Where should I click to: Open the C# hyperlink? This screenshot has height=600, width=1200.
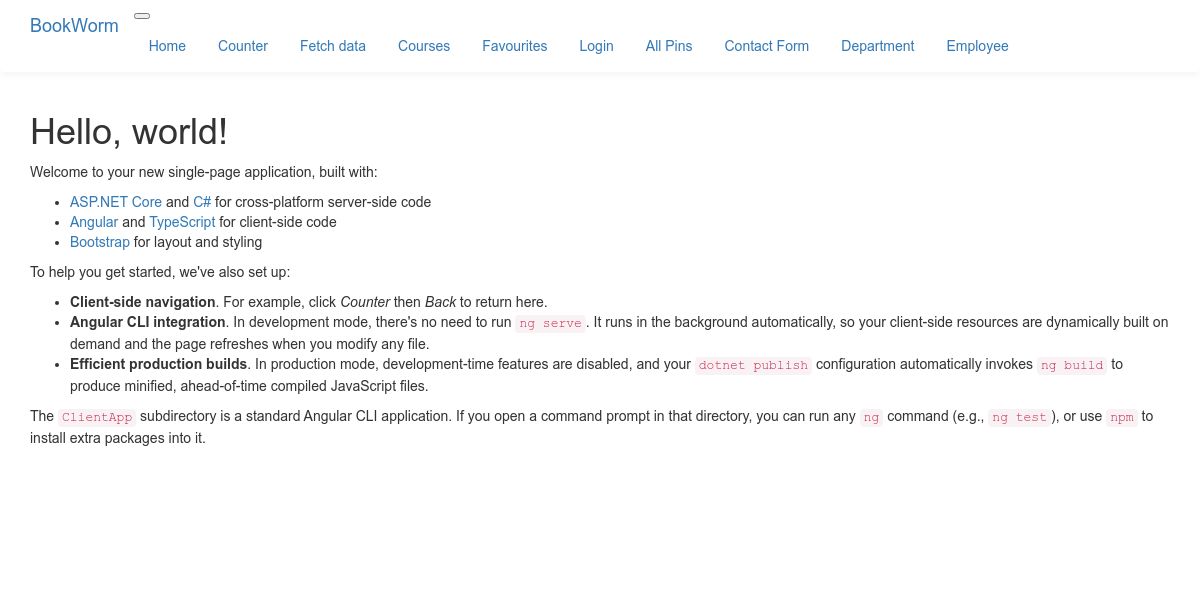click(202, 202)
